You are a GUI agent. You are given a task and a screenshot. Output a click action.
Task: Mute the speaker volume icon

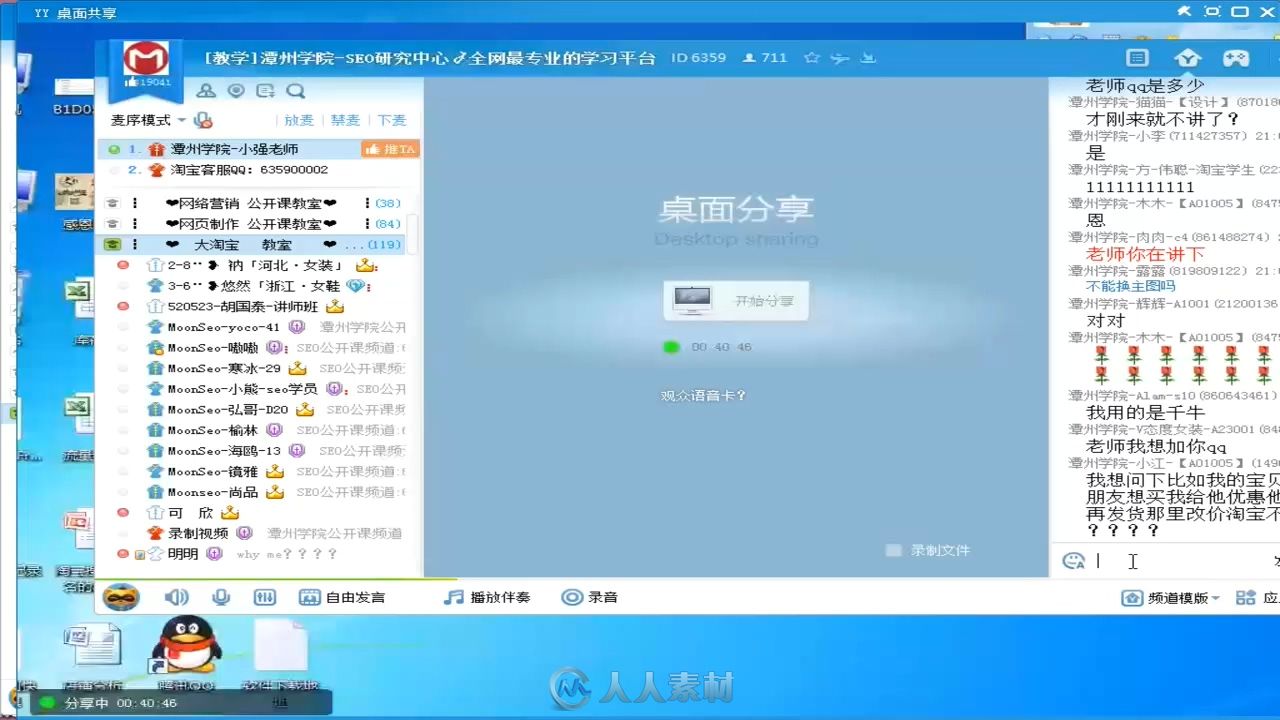click(177, 597)
